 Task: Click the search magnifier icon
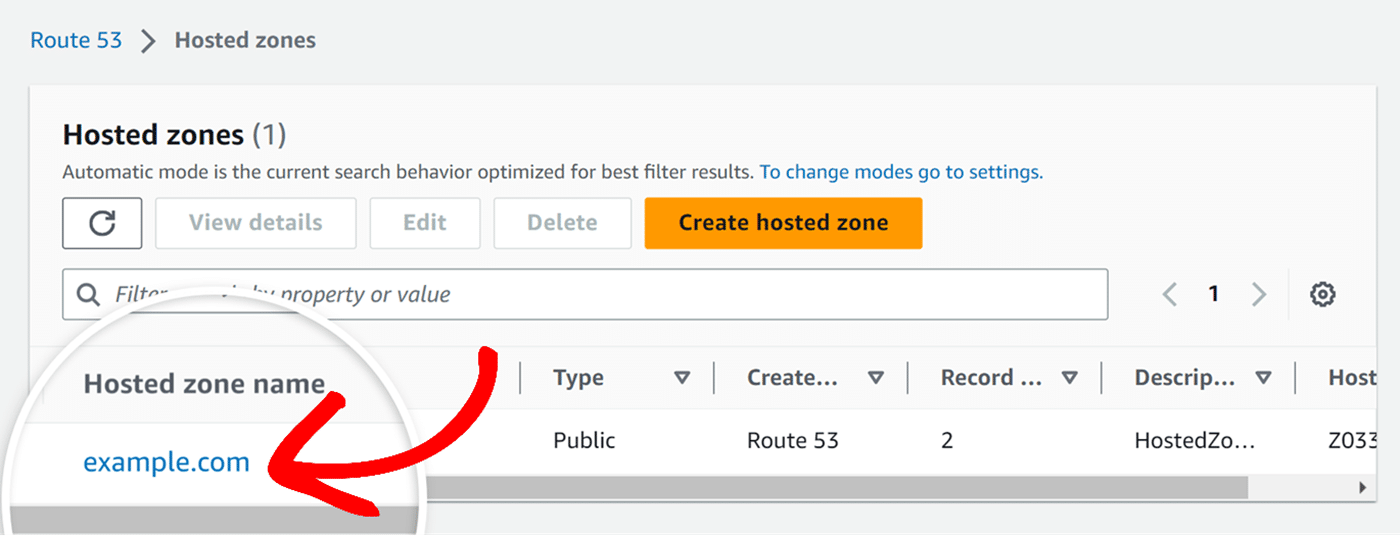point(88,294)
